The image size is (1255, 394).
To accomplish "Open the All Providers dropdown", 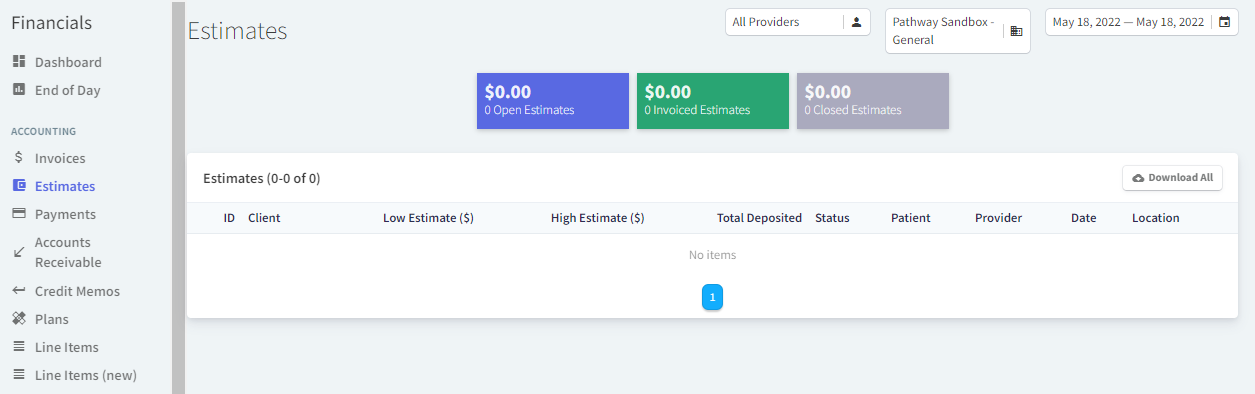I will click(798, 22).
